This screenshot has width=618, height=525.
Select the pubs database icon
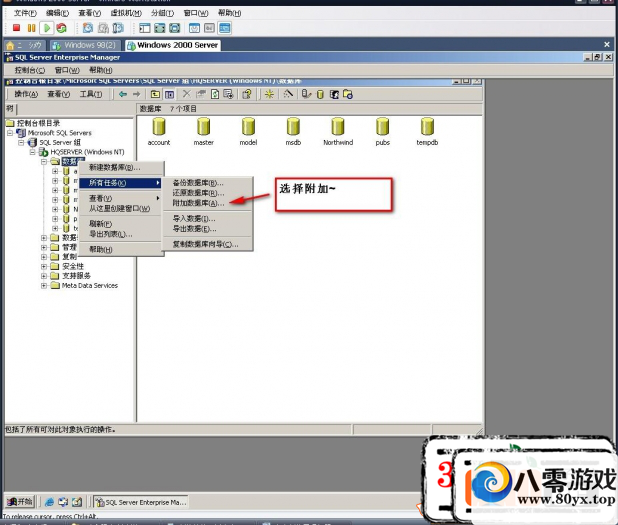click(x=382, y=132)
